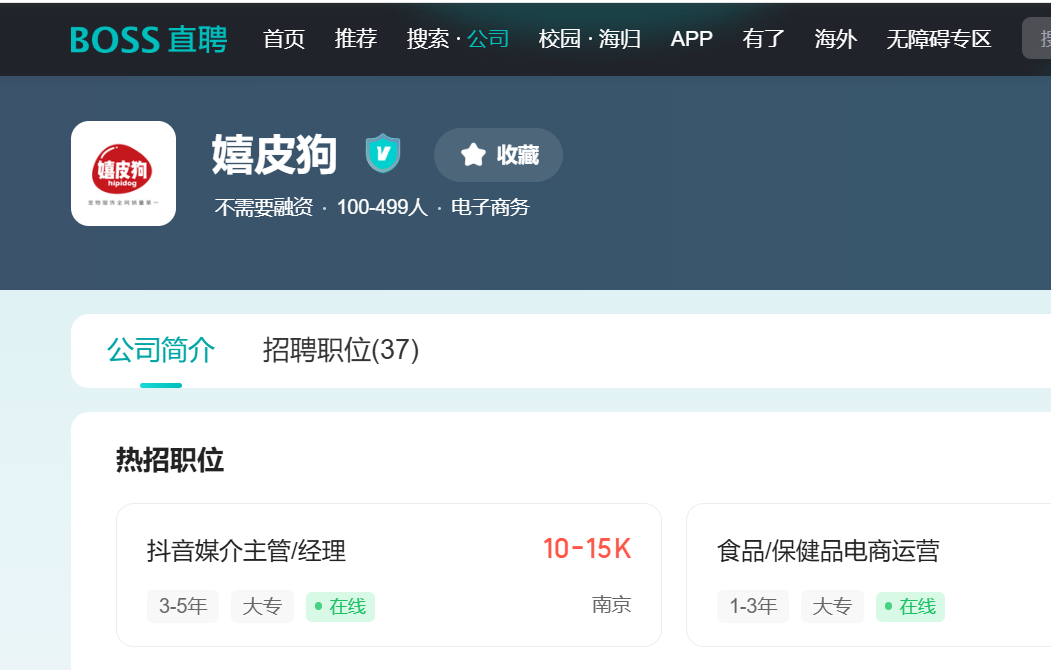Open the 食品/保健品电商运营 job posting
Screen dimensions: 1051x670
tap(828, 551)
